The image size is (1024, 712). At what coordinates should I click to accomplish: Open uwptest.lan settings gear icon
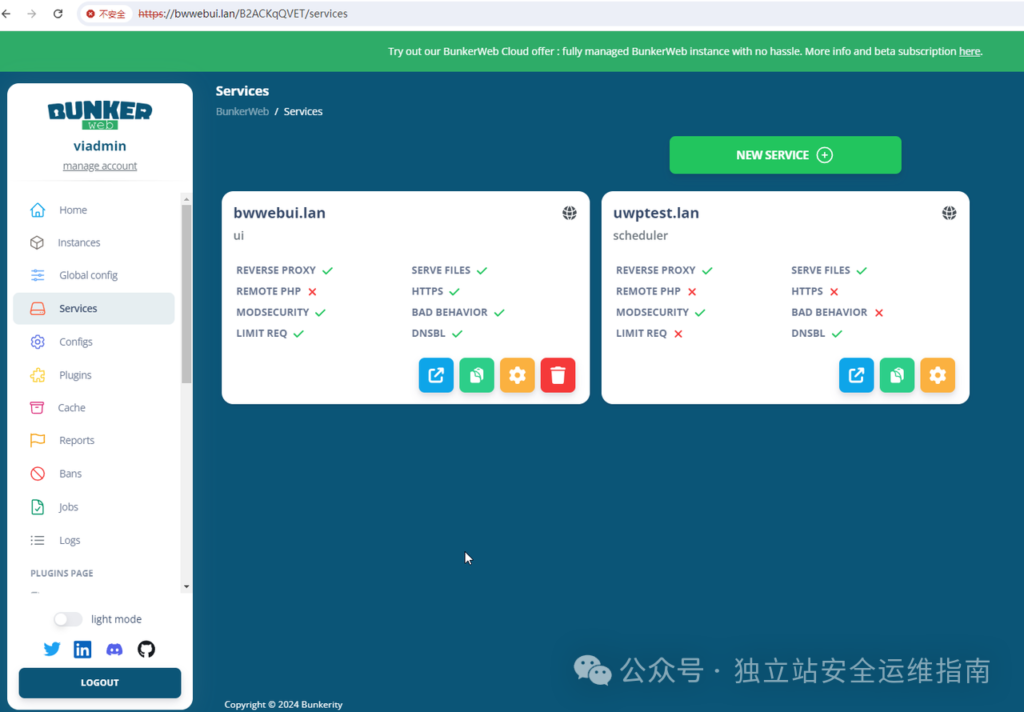click(x=937, y=375)
